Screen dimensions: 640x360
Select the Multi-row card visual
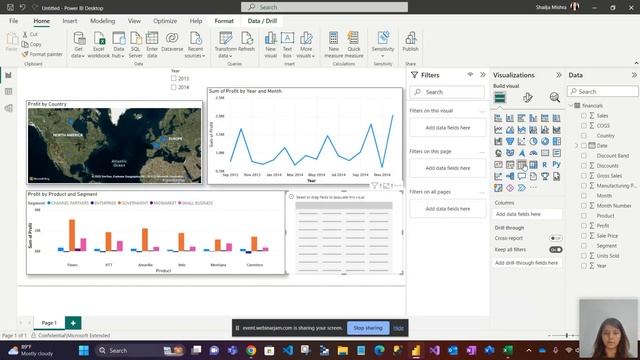[x=556, y=153]
